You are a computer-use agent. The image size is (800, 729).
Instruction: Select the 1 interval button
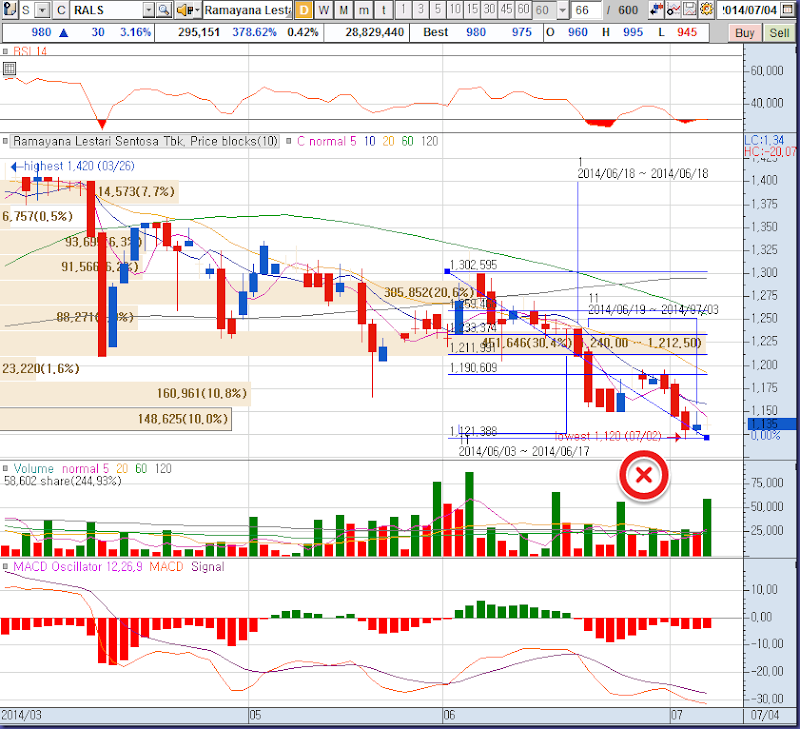(x=403, y=9)
